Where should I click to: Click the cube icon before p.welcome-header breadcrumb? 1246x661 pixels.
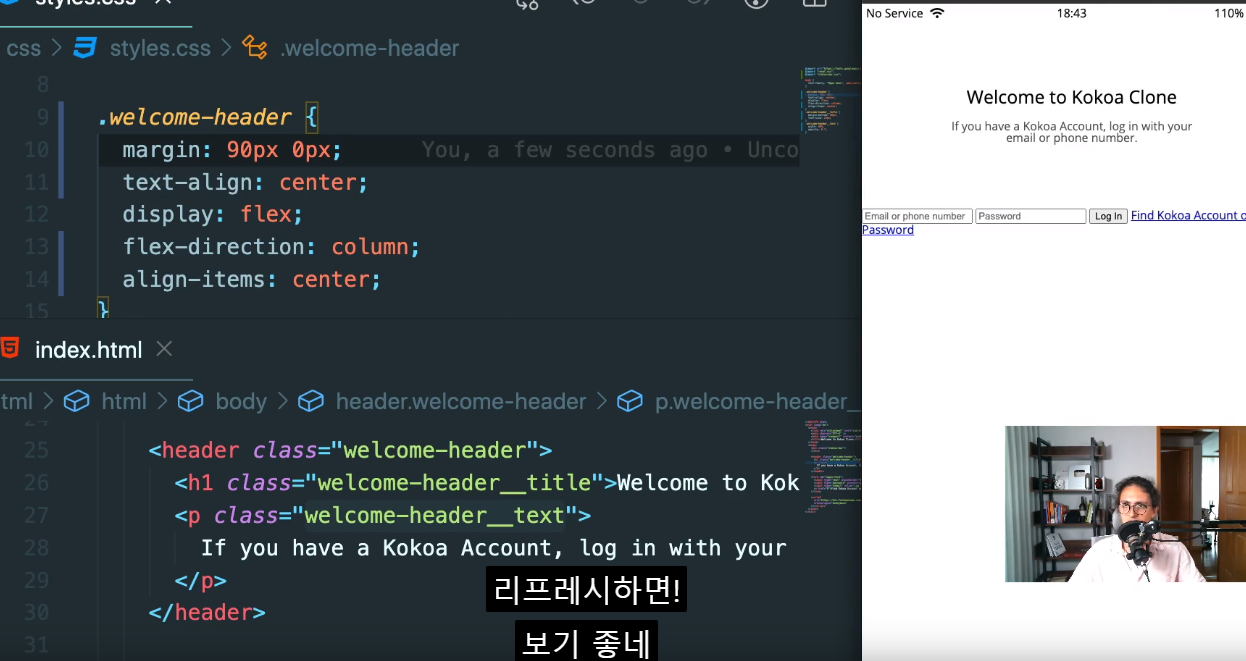[x=629, y=401]
